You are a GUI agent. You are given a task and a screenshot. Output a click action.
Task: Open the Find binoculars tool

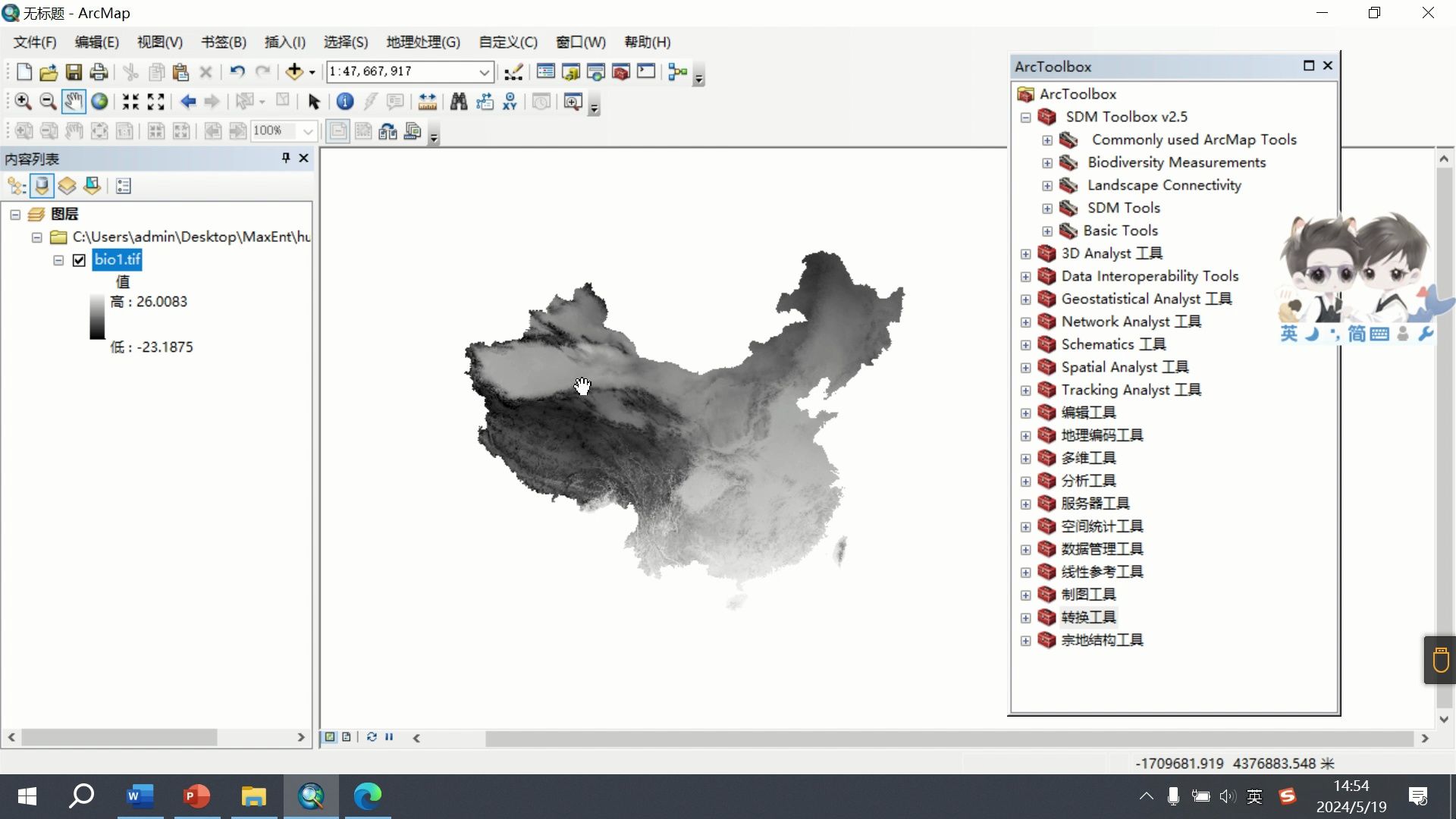tap(458, 102)
